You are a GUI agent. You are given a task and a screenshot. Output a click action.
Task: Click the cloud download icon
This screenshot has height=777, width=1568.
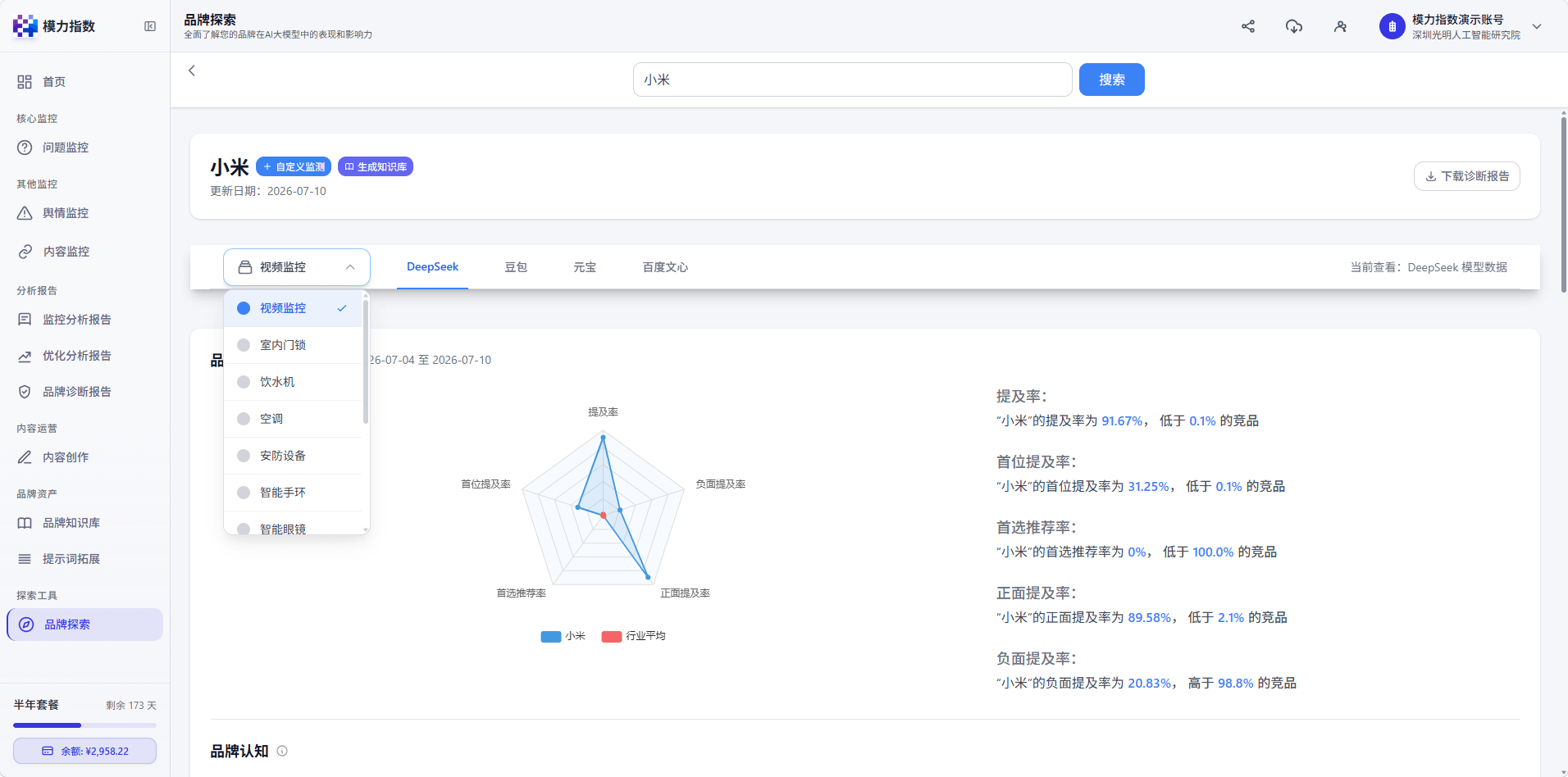(x=1294, y=26)
